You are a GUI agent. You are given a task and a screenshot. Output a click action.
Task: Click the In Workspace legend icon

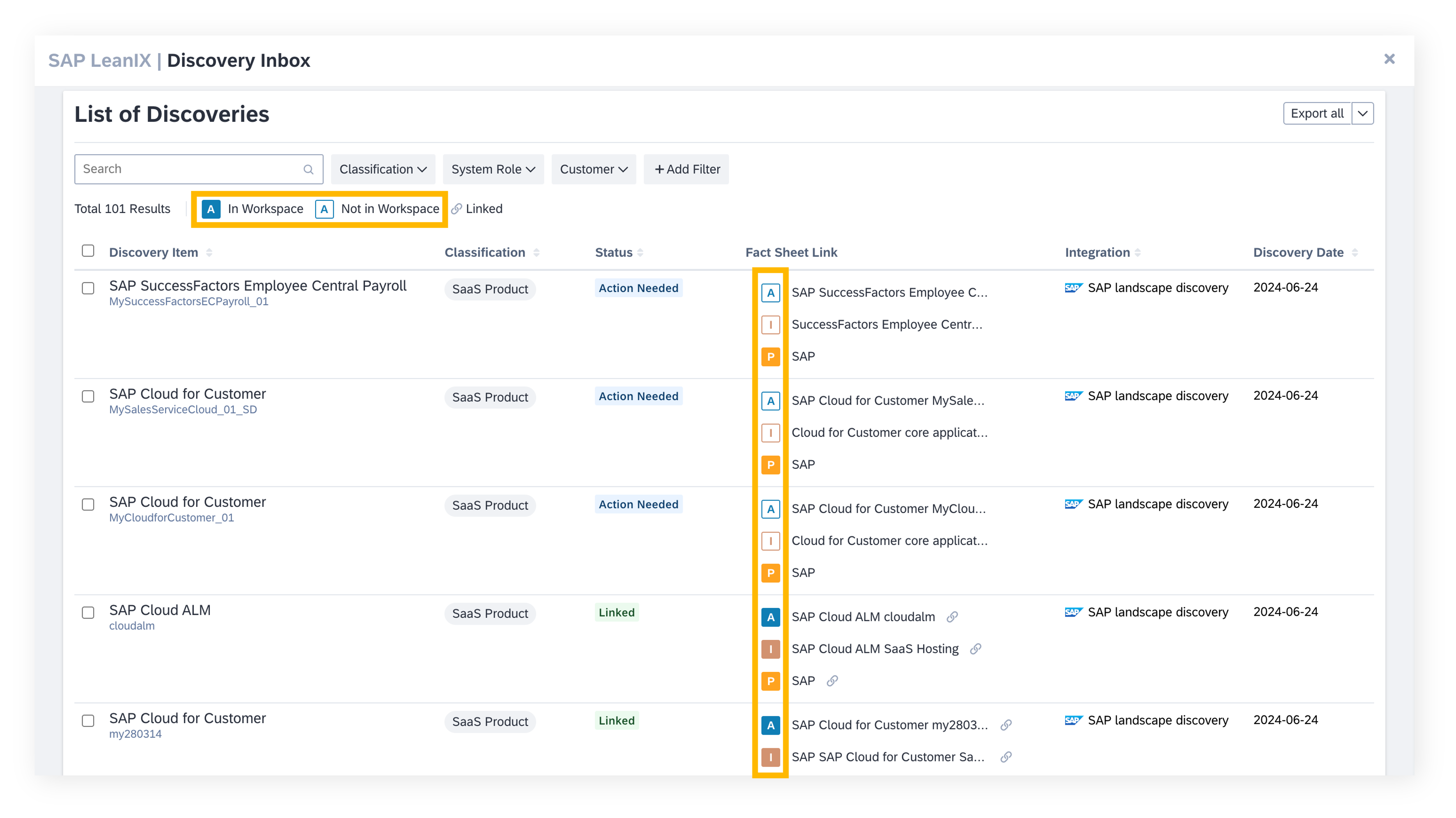pos(211,209)
